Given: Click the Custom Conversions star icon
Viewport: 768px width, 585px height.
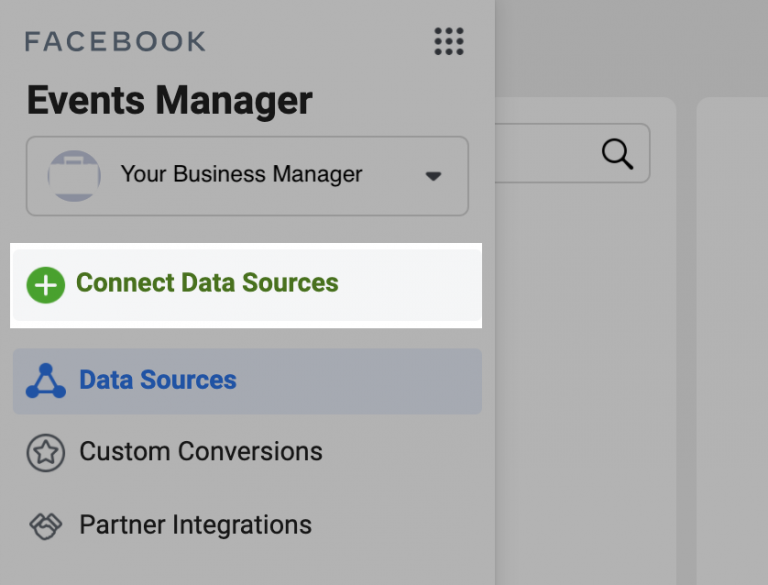Looking at the screenshot, I should 46,452.
